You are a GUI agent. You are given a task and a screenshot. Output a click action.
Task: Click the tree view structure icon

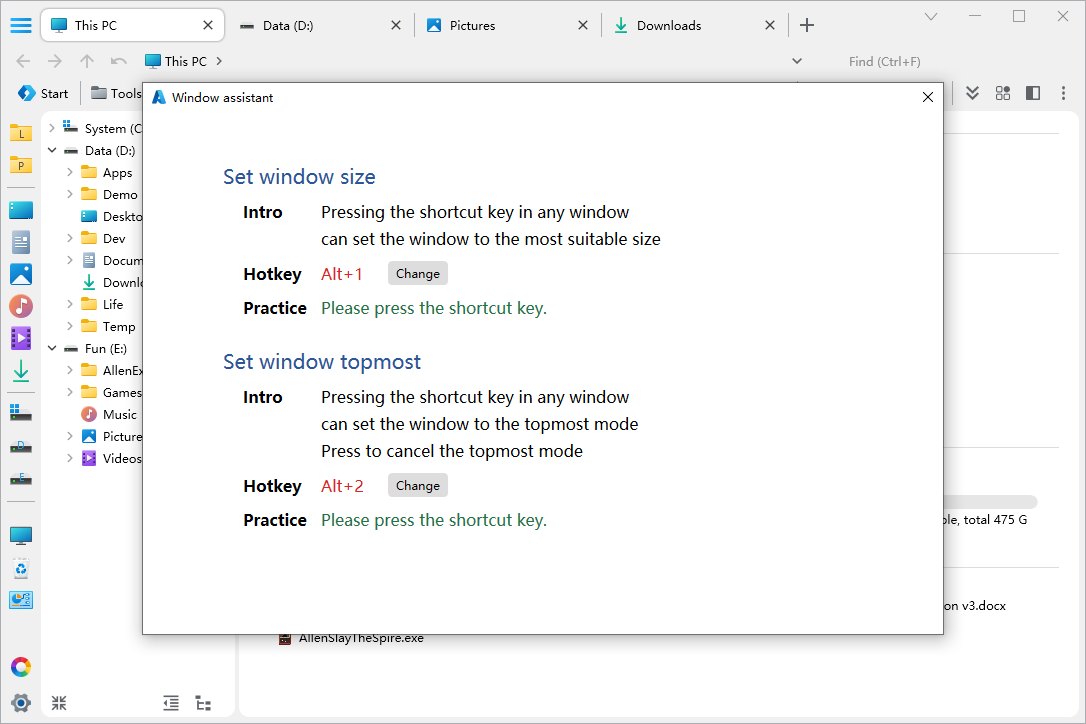click(203, 703)
